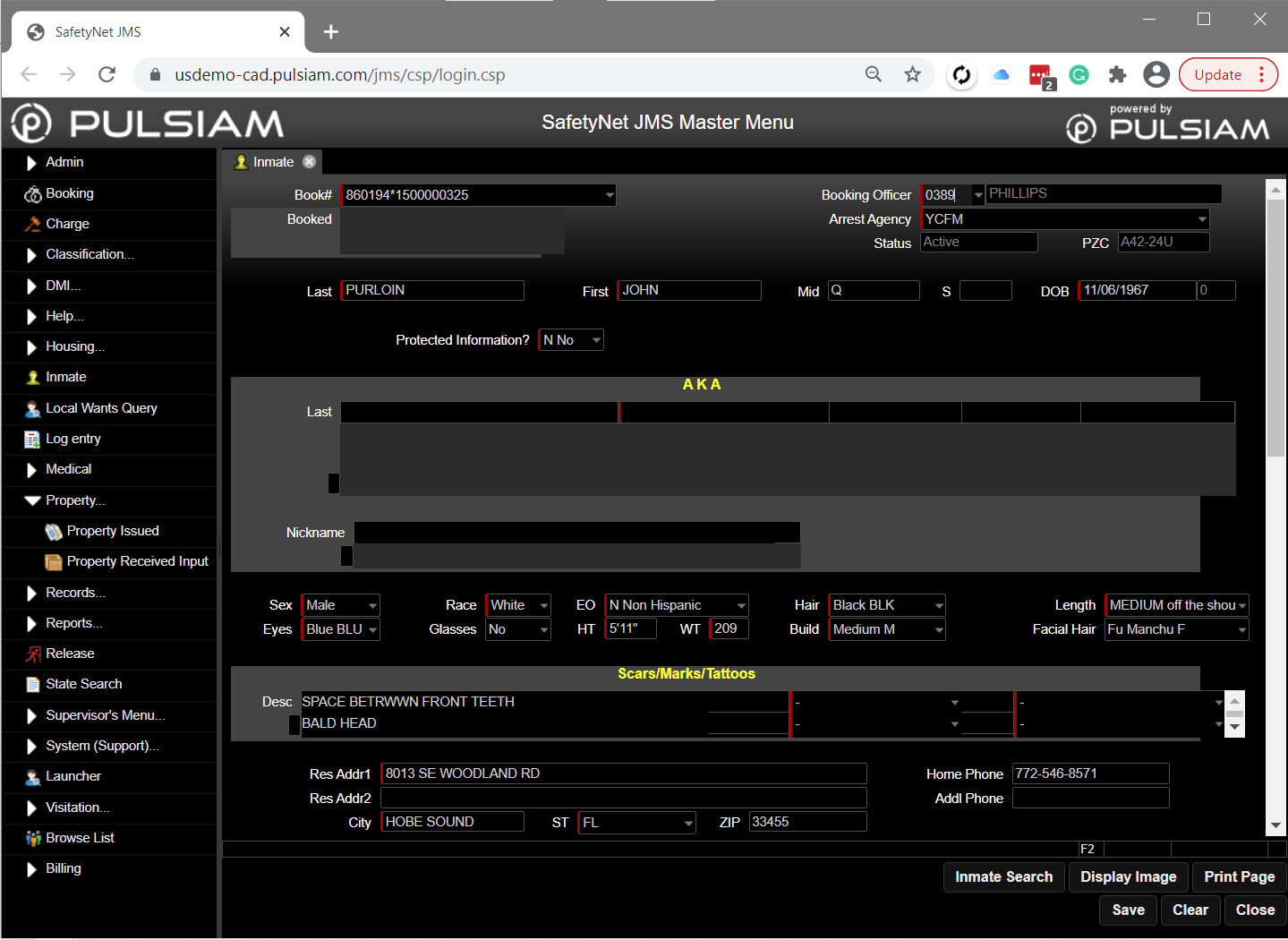Open the Book# dropdown
This screenshot has width=1288, height=940.
(609, 195)
